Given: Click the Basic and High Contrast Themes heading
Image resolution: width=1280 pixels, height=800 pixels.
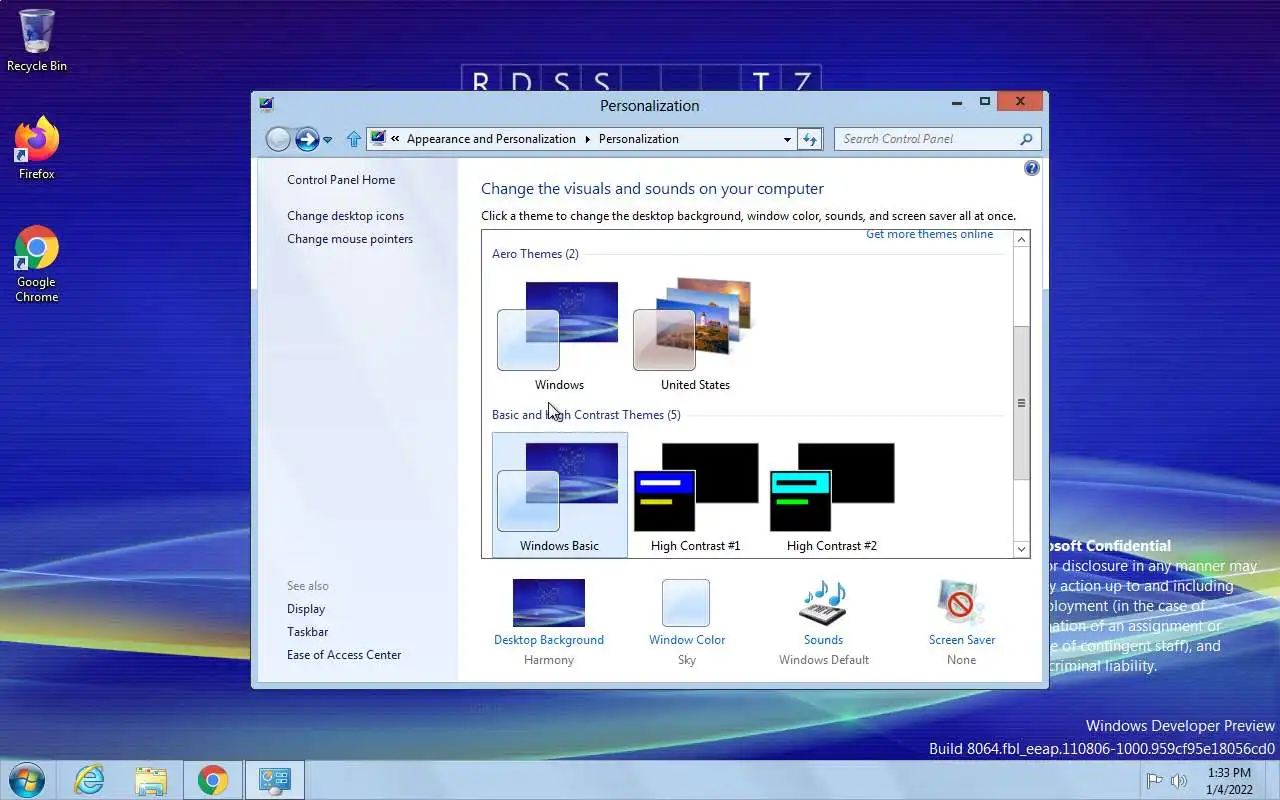Looking at the screenshot, I should point(586,415).
